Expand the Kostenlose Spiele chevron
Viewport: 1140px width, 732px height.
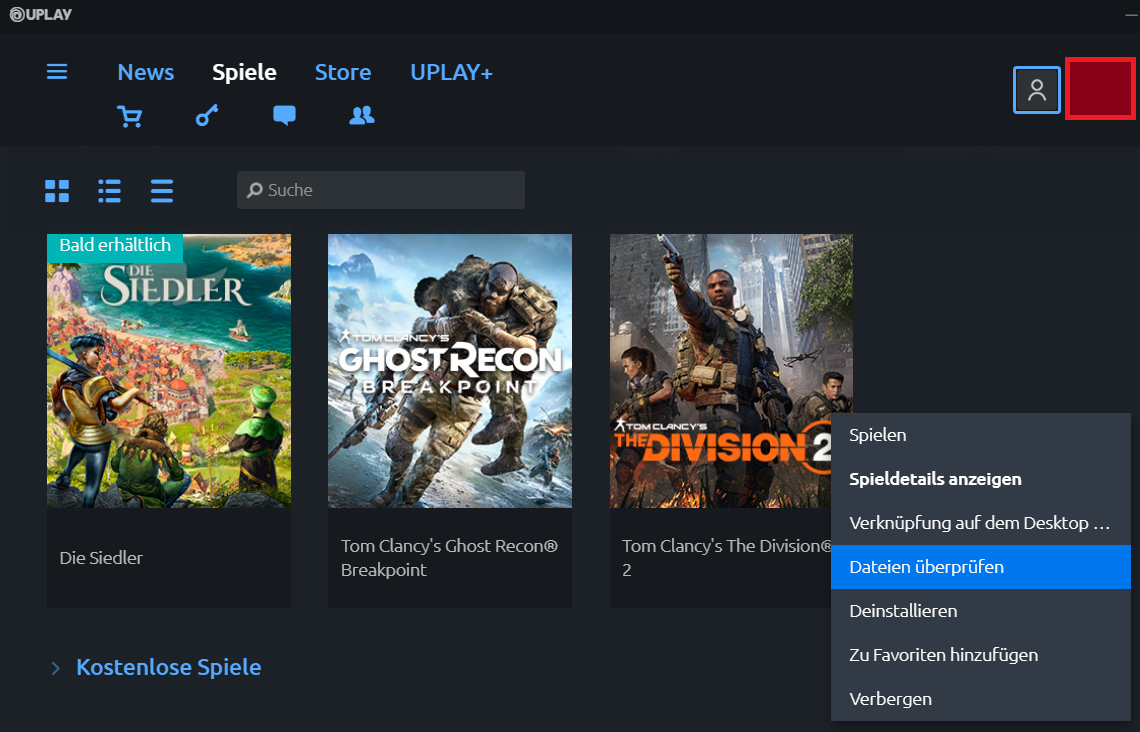point(55,668)
